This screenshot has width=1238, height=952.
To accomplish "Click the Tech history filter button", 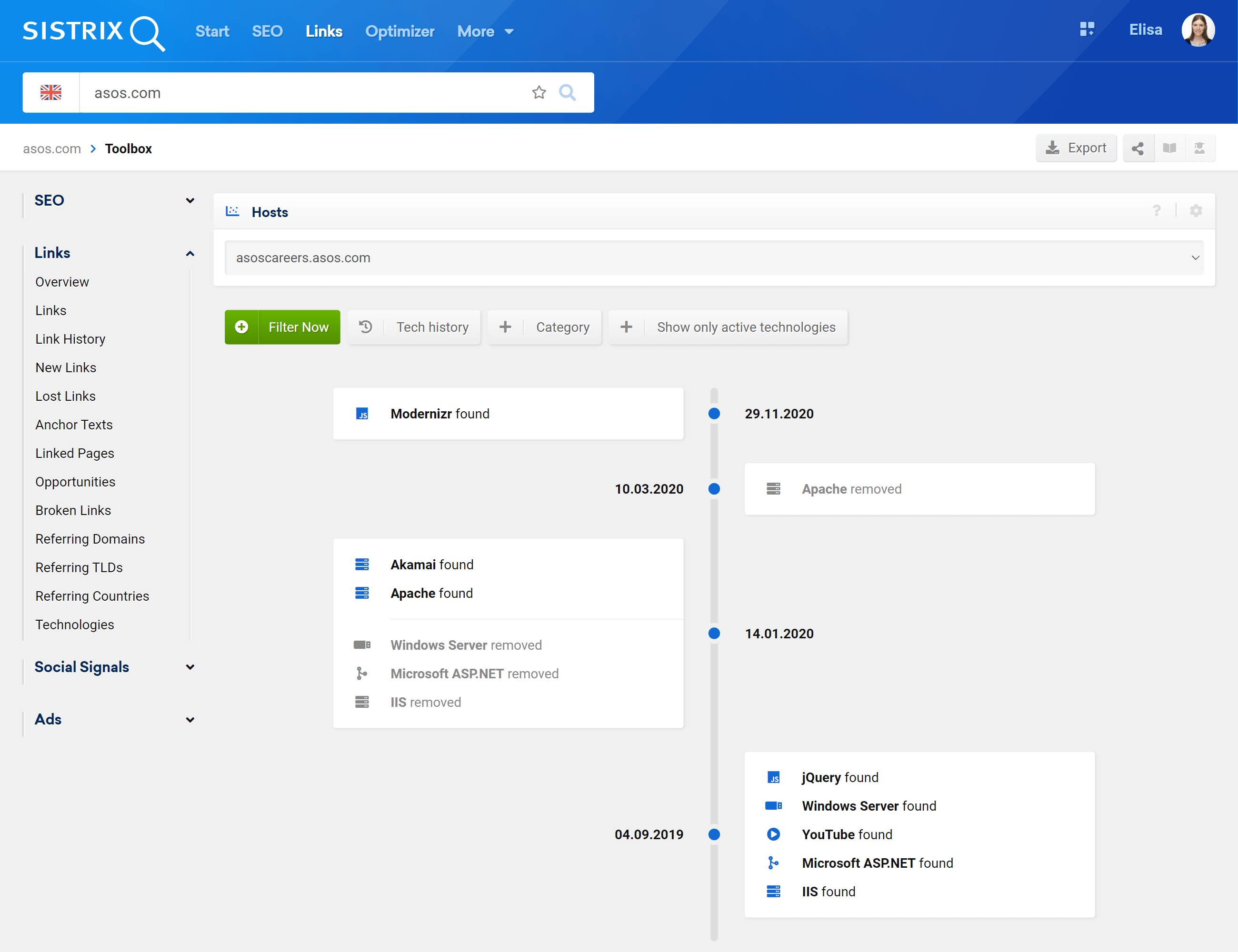I will pyautogui.click(x=414, y=327).
